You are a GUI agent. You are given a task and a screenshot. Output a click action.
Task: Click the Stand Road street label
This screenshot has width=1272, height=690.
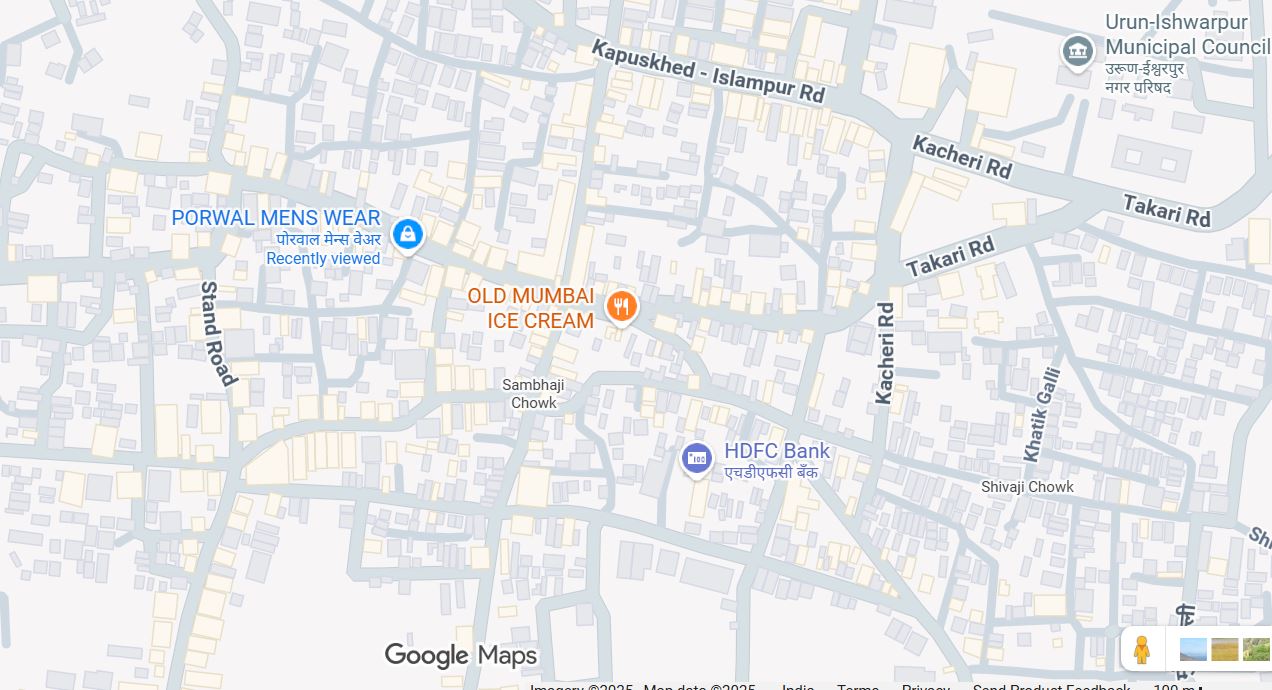click(218, 333)
